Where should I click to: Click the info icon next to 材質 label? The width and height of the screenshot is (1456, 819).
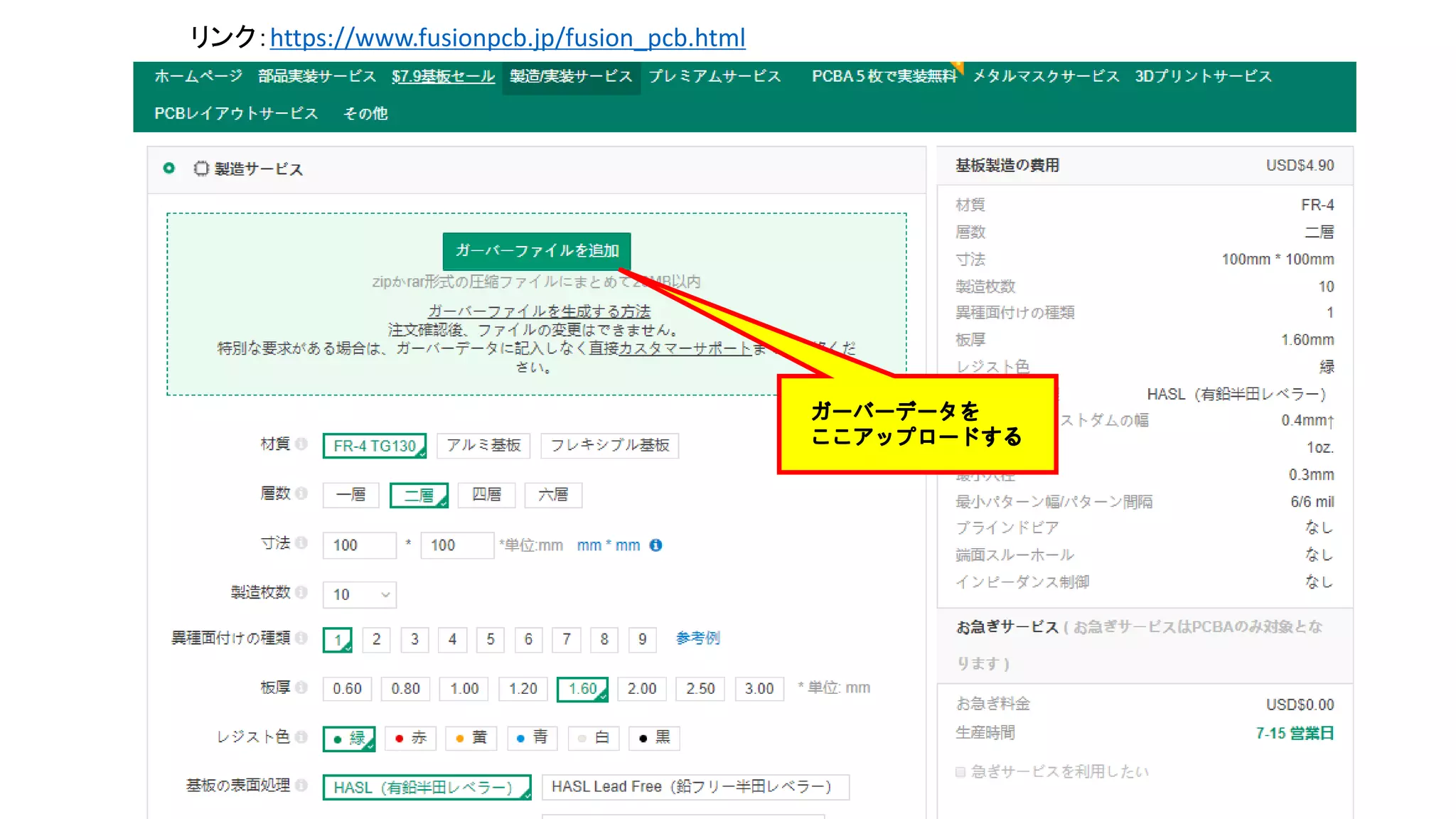coord(301,444)
